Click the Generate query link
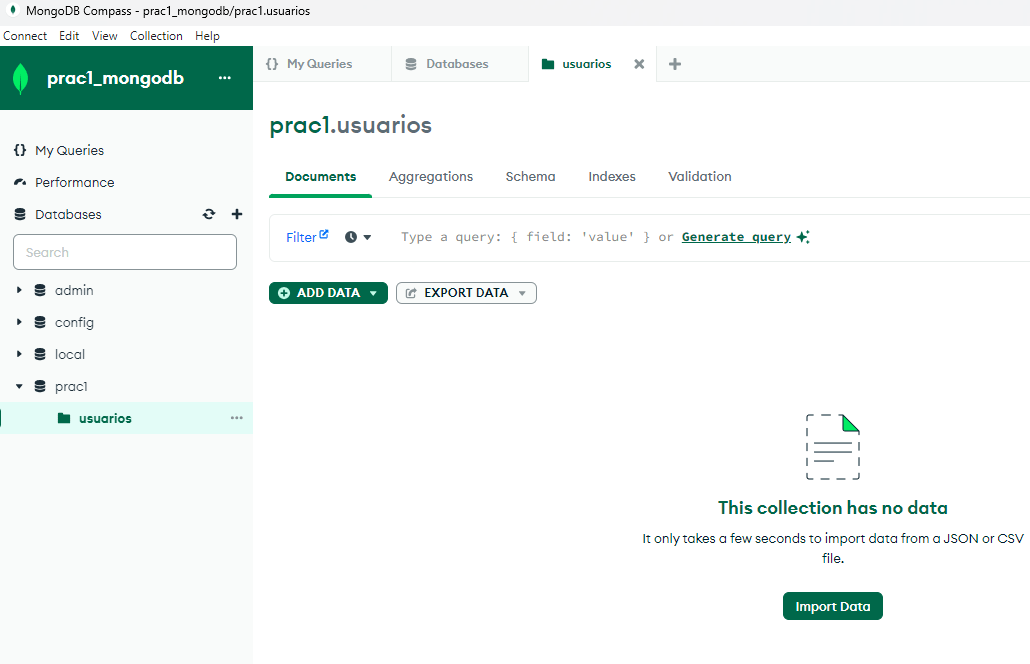 coord(736,237)
